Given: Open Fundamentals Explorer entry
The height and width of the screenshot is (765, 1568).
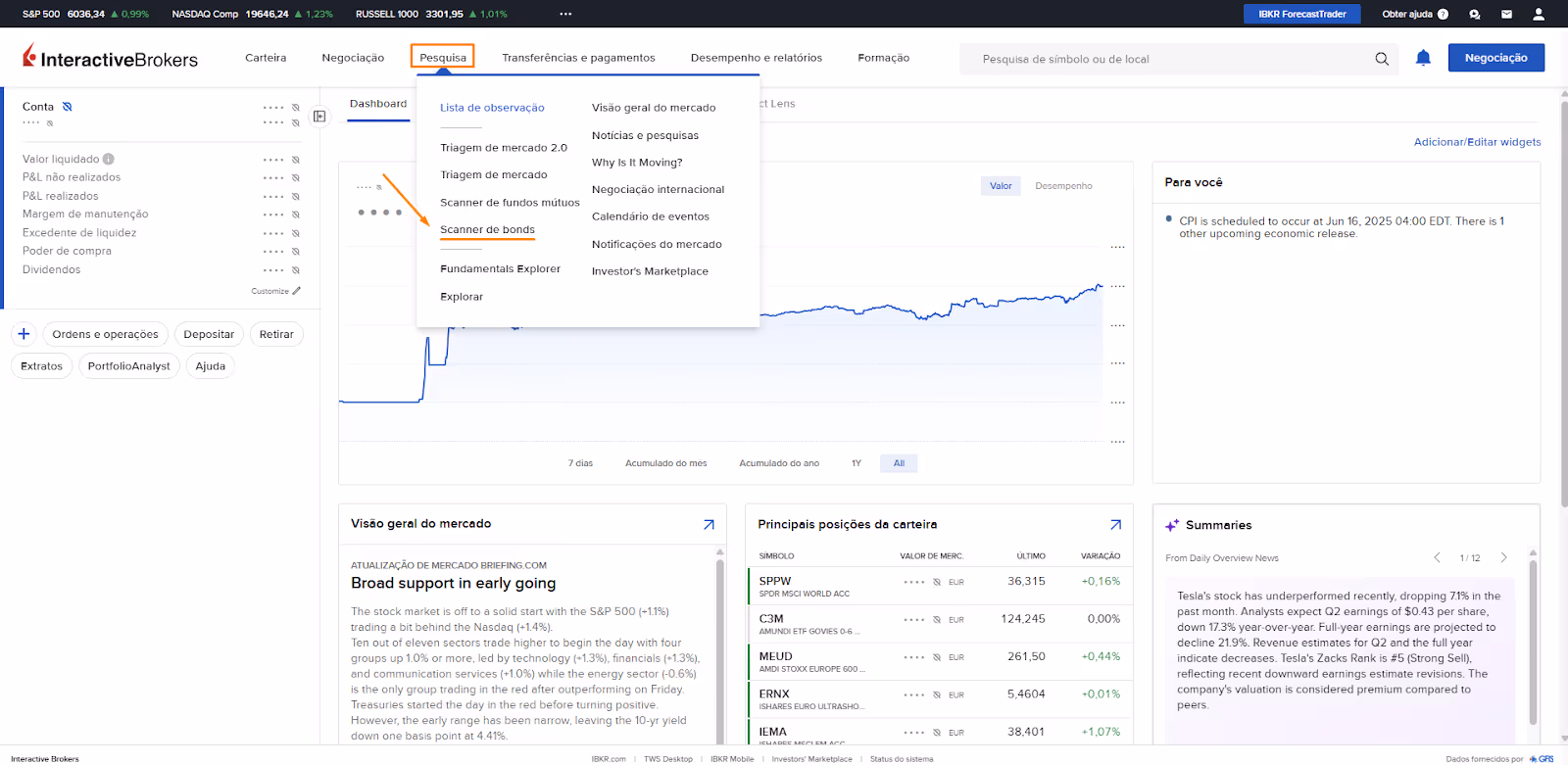Looking at the screenshot, I should (x=500, y=268).
